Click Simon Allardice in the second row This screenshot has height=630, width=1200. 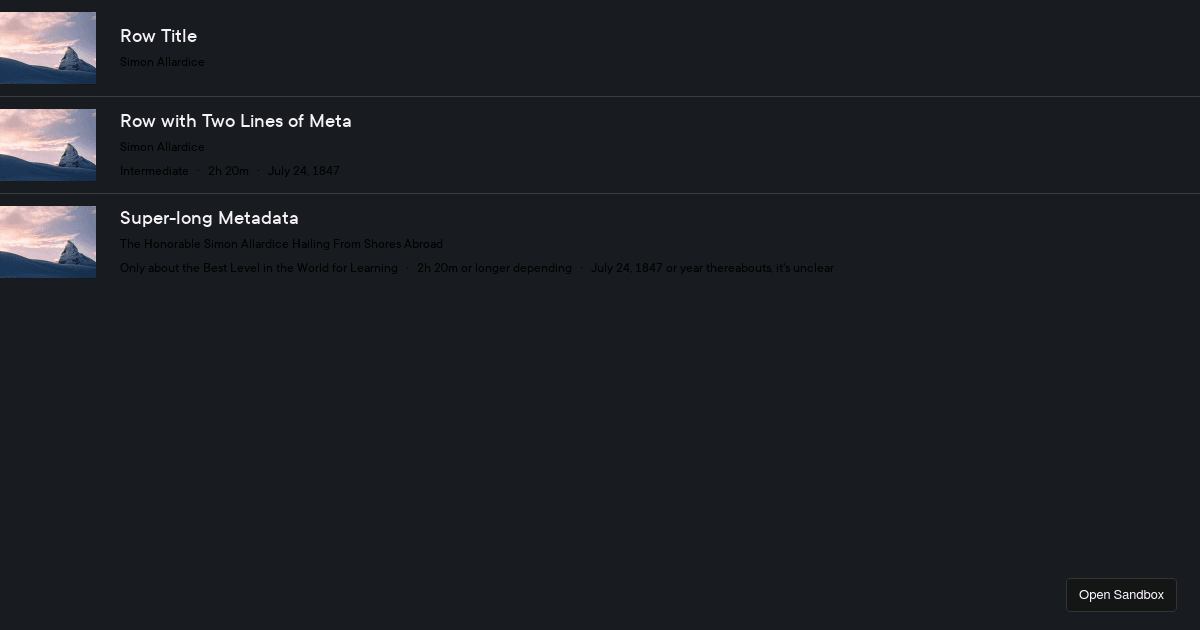click(x=162, y=147)
